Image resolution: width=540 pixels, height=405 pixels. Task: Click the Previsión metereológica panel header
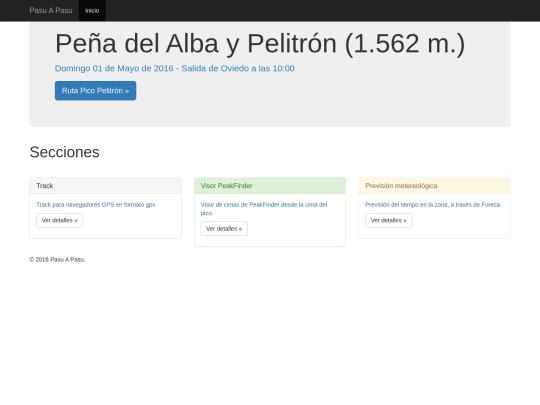click(434, 186)
